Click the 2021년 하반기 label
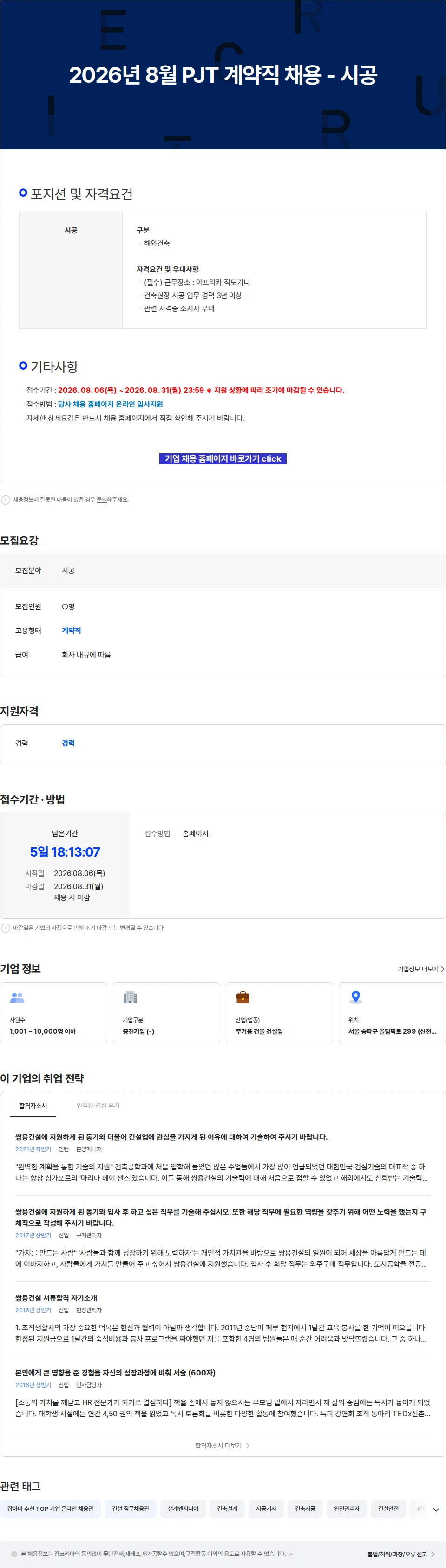 (33, 1149)
